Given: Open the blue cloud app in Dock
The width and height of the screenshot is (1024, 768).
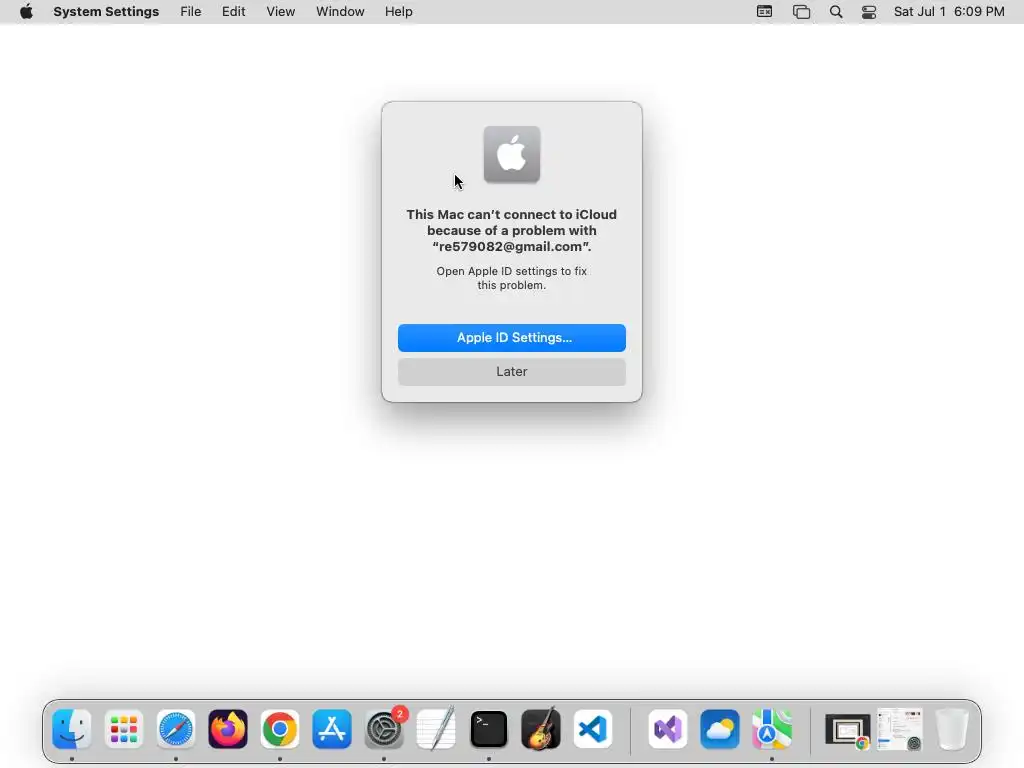Looking at the screenshot, I should [x=720, y=729].
